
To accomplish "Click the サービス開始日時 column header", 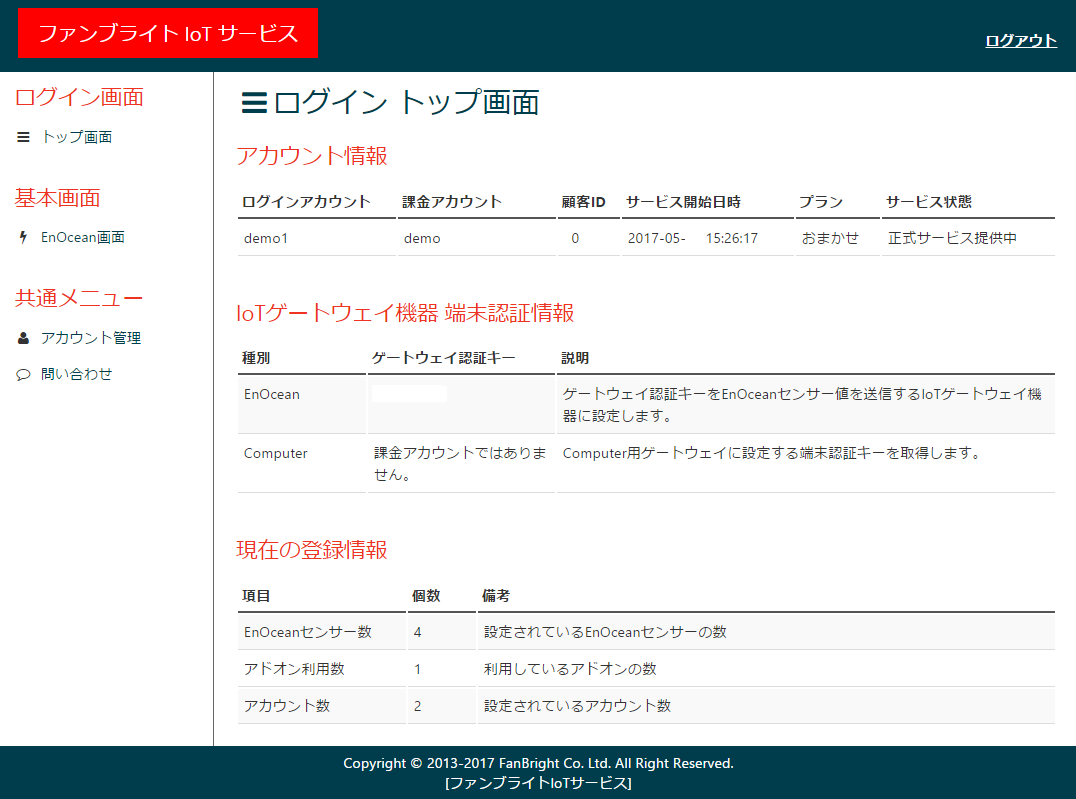I will click(x=683, y=202).
